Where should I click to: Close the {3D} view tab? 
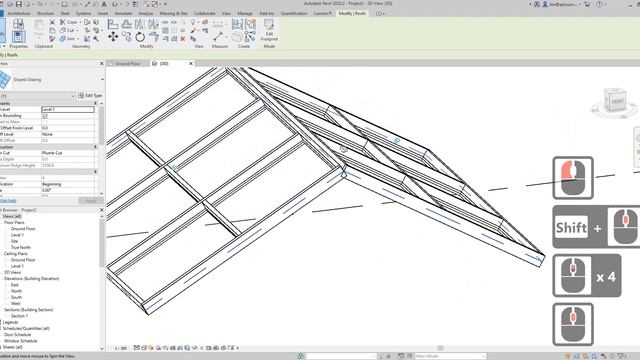click(x=191, y=64)
